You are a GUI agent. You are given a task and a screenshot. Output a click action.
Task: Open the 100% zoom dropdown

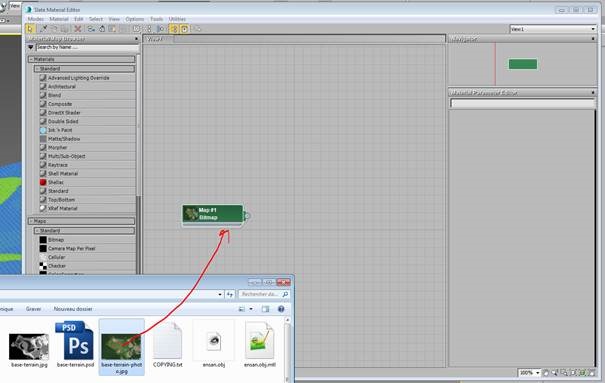pyautogui.click(x=530, y=373)
